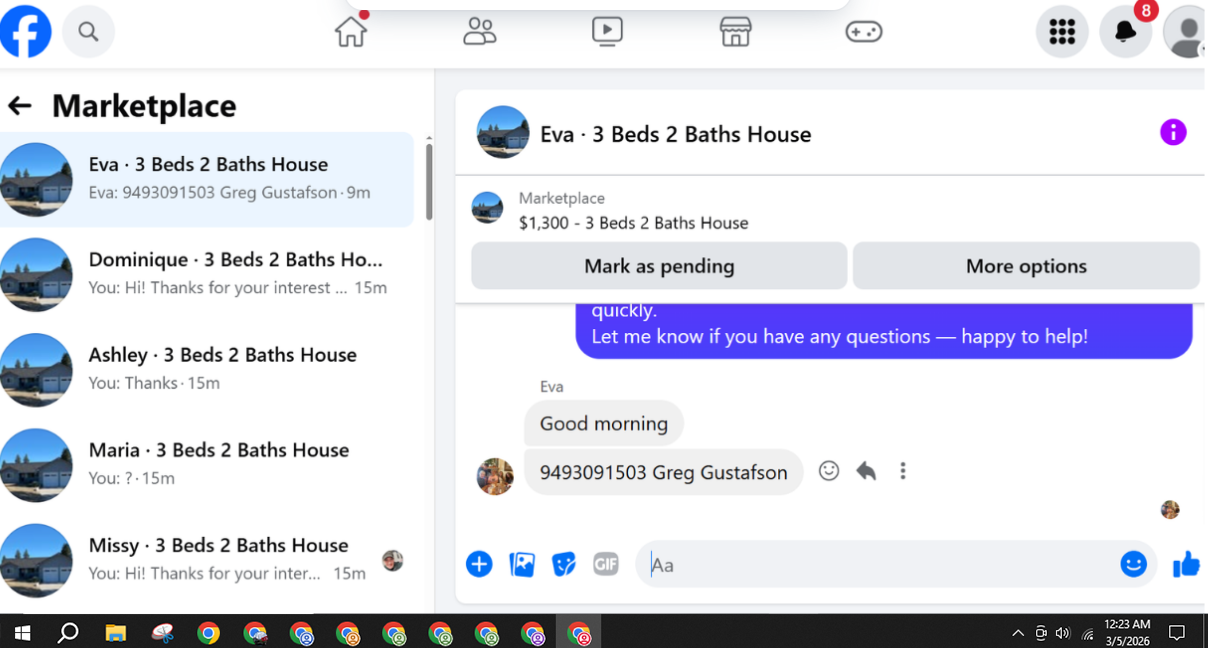Open the taskbar volume control

point(1062,633)
